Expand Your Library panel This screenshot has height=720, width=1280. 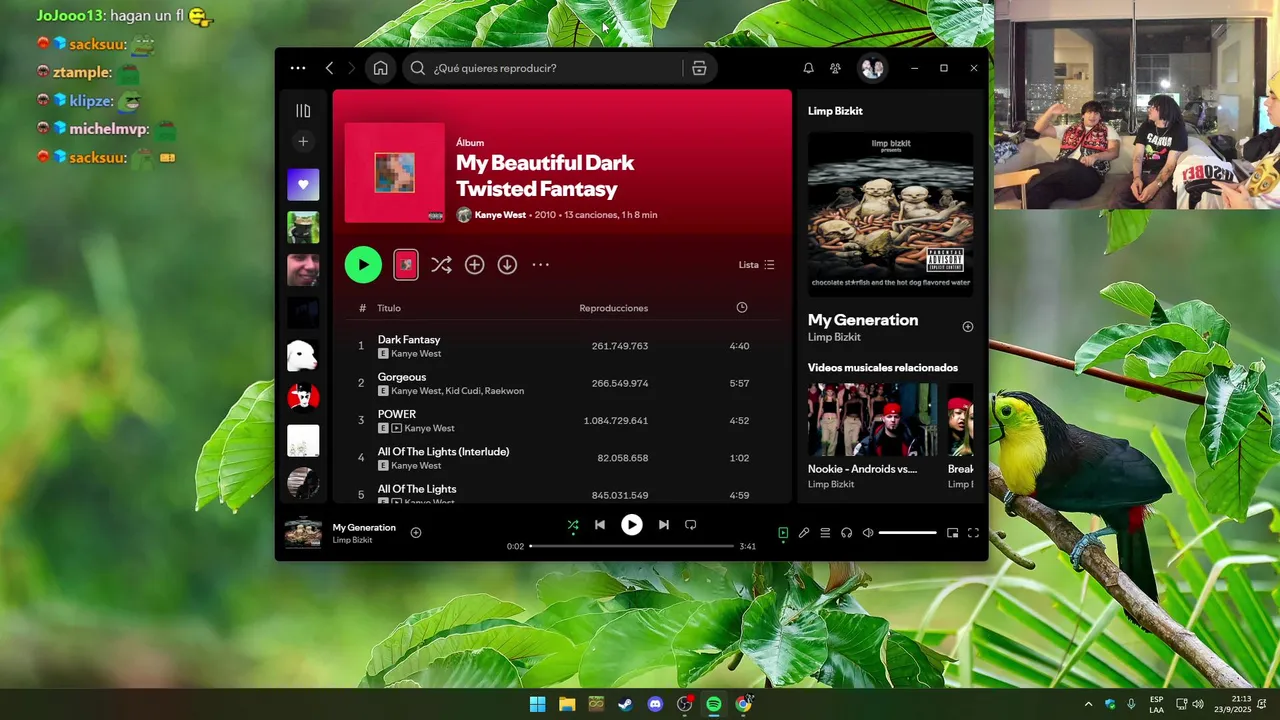pos(303,111)
